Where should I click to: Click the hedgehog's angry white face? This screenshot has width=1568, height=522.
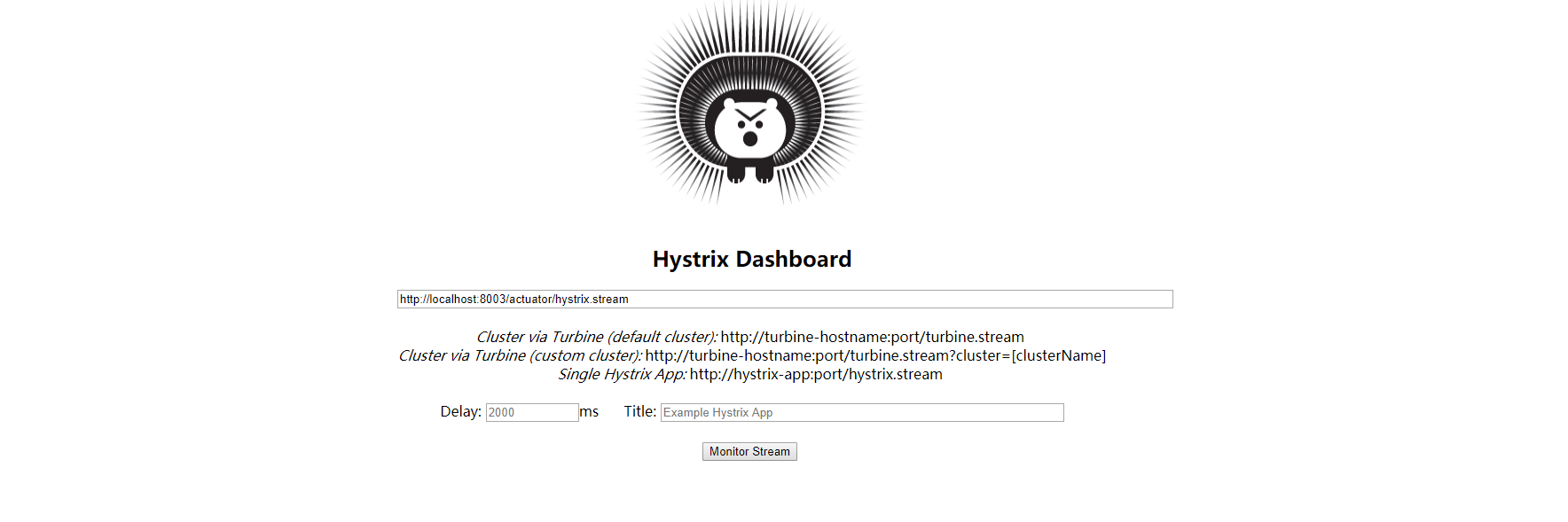(x=751, y=129)
